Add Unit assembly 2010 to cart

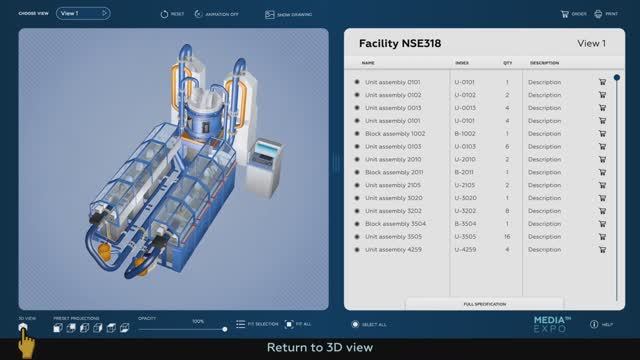602,159
